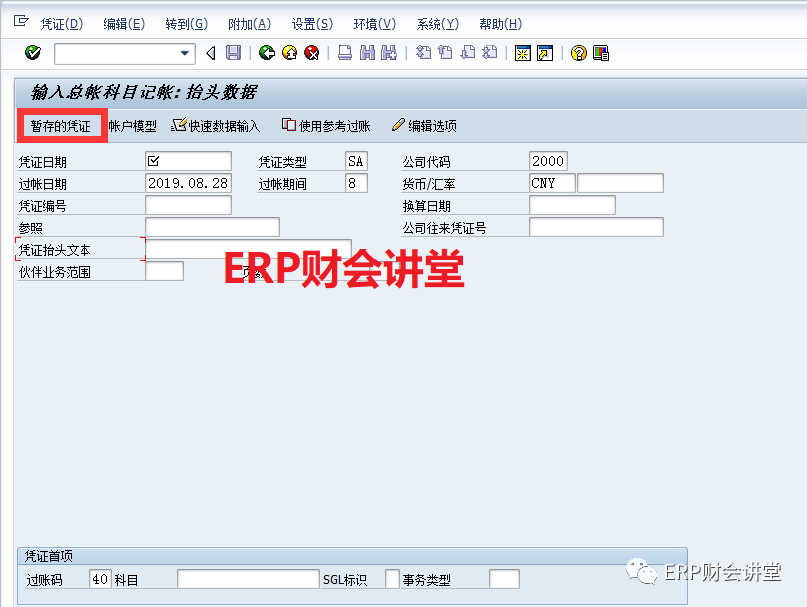807x607 pixels.
Task: Click the exchange rate field beside CNY
Action: click(x=620, y=183)
